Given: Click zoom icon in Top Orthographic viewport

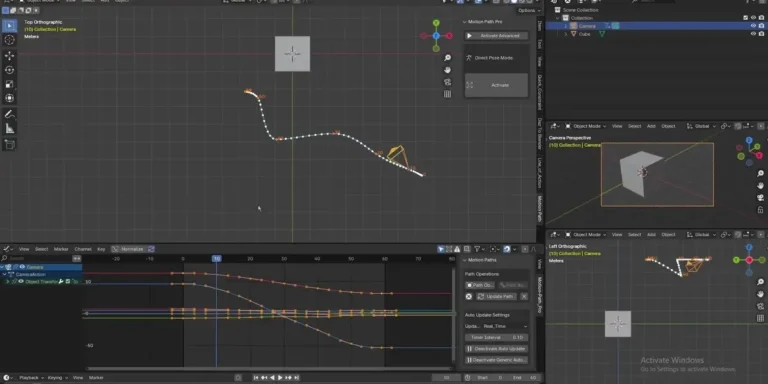Looking at the screenshot, I should pos(447,58).
